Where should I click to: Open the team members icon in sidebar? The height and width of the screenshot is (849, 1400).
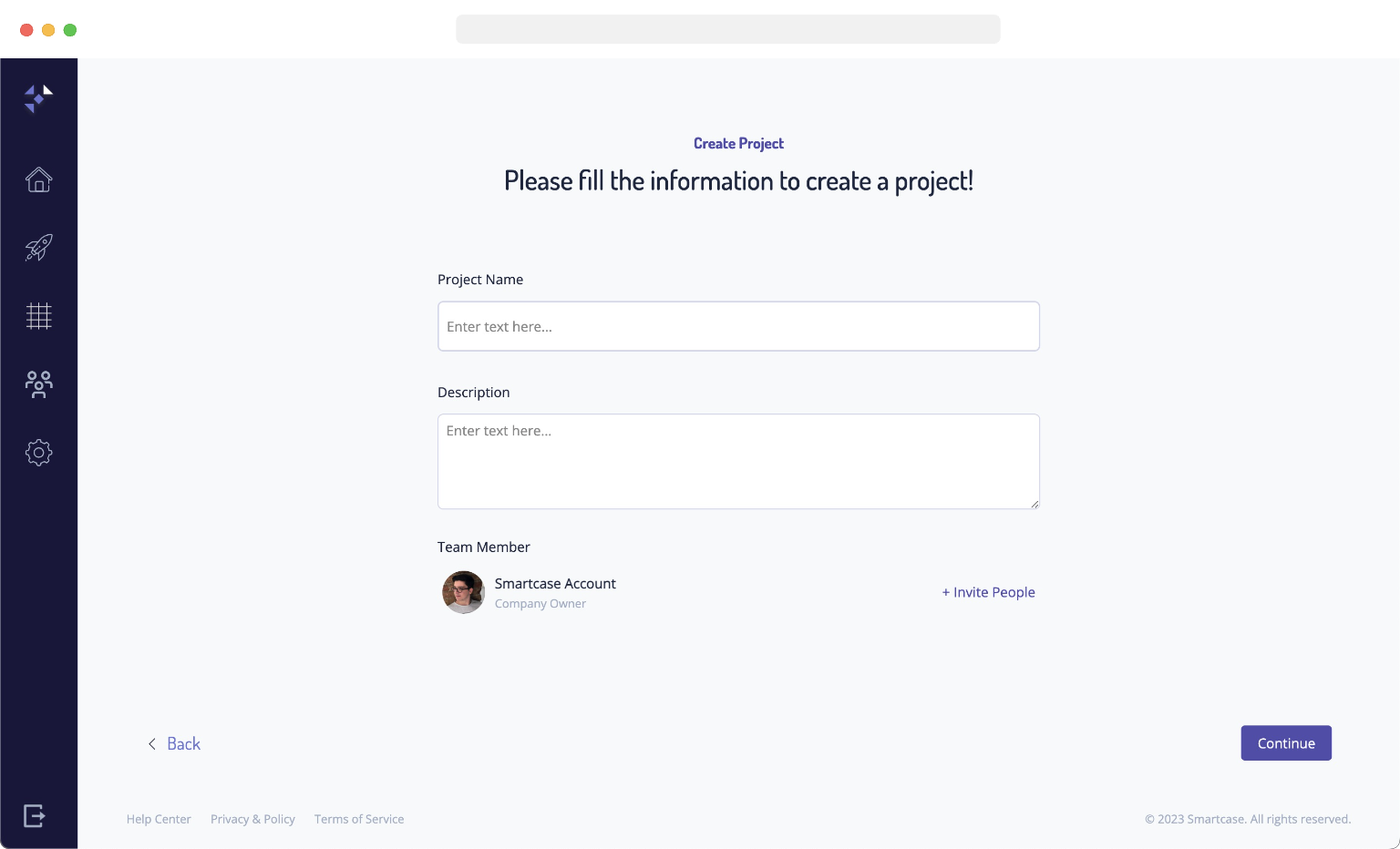coord(38,384)
